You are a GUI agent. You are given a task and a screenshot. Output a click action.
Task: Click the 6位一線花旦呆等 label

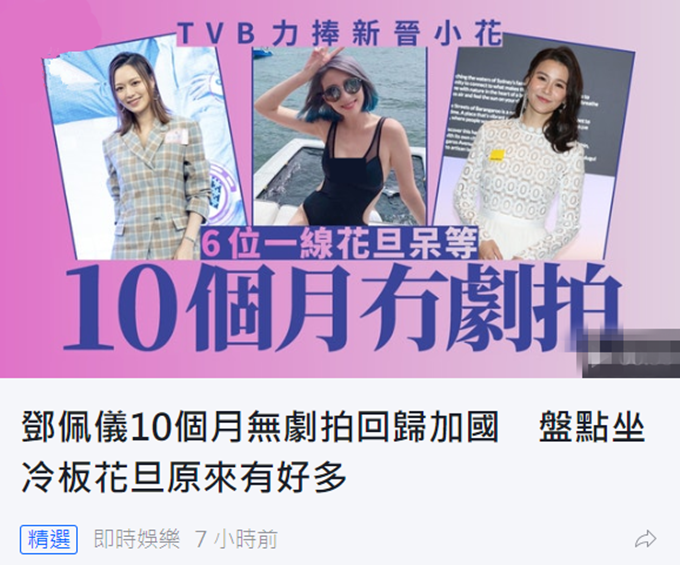[x=340, y=242]
